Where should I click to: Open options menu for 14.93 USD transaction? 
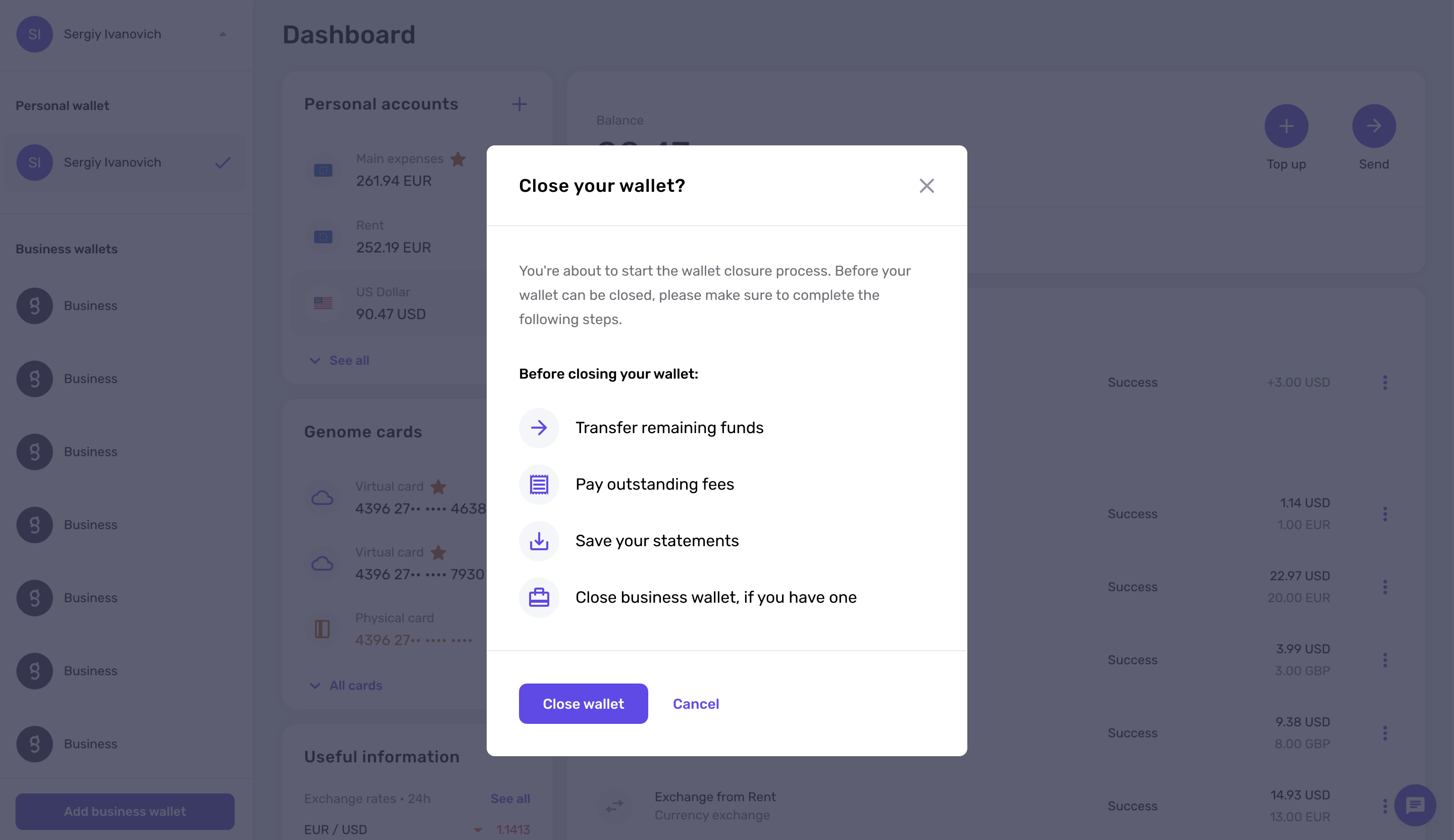click(1385, 806)
